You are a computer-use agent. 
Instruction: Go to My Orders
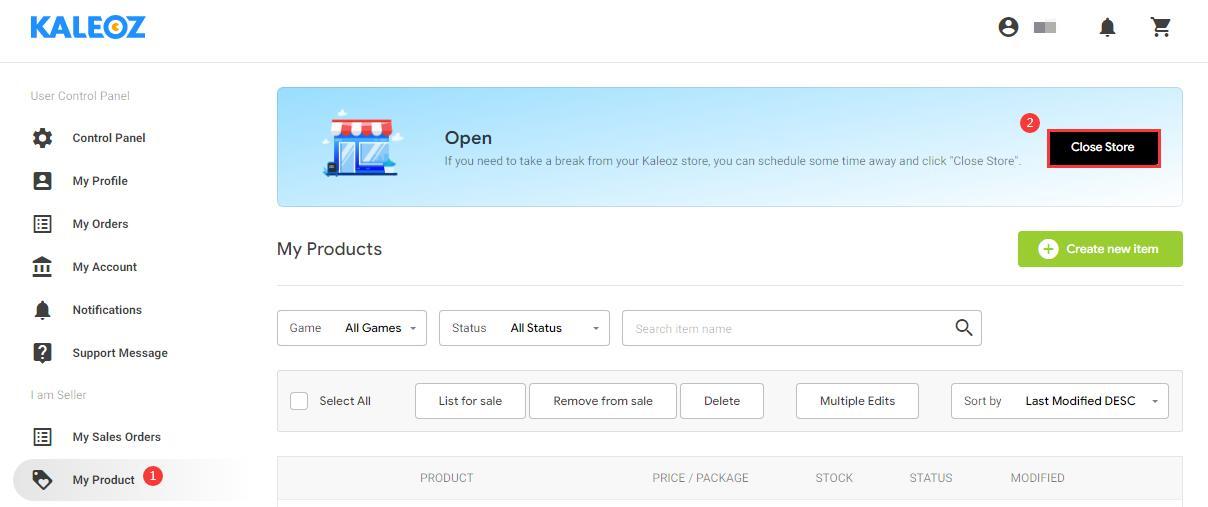[x=100, y=224]
